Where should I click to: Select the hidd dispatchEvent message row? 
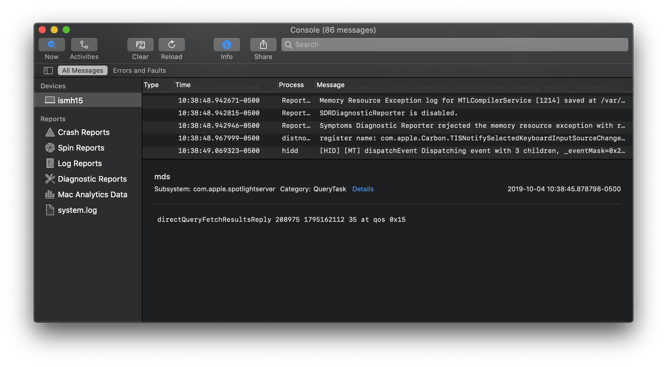pos(387,151)
